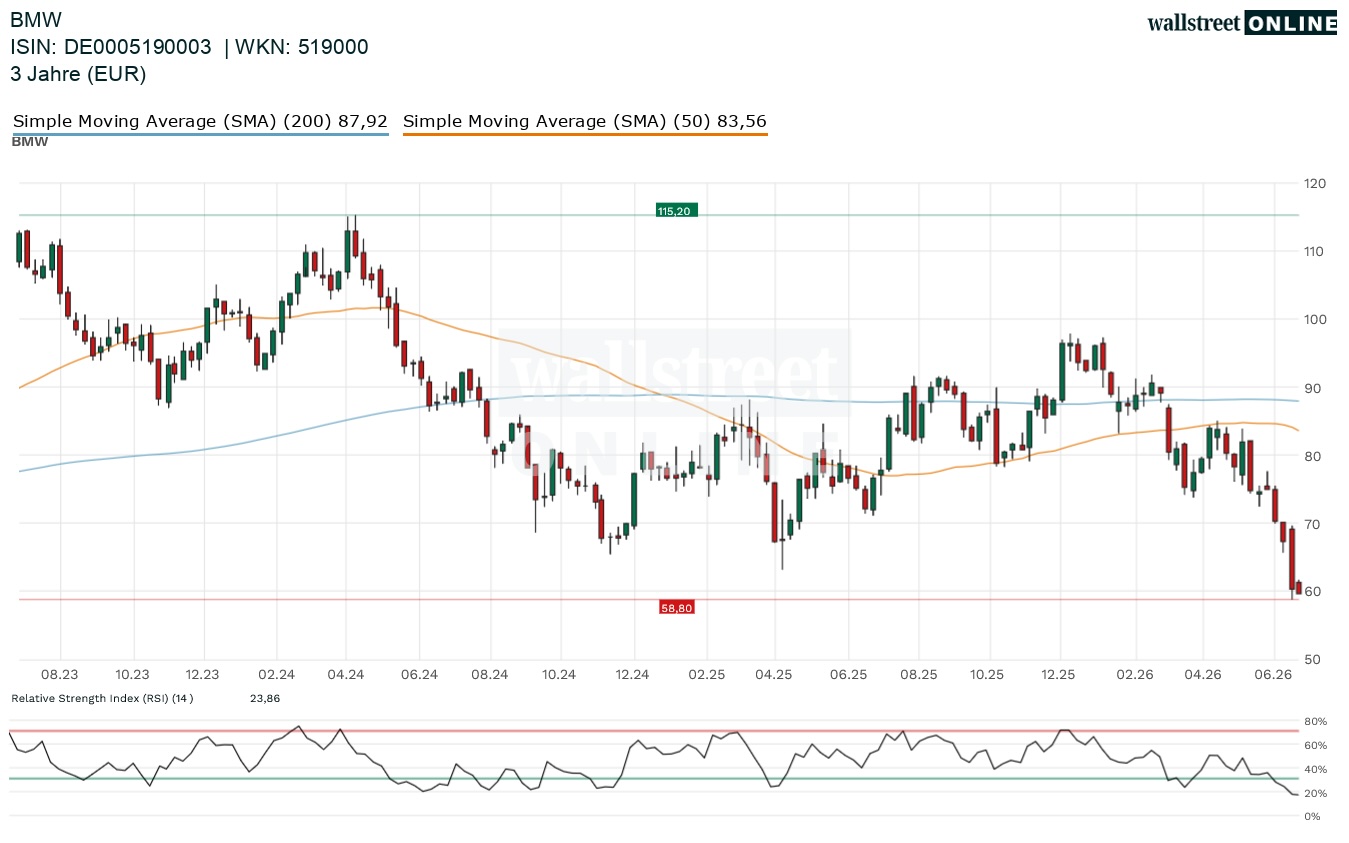Select the 90 price axis label
Image resolution: width=1349 pixels, height=843 pixels.
point(1311,388)
